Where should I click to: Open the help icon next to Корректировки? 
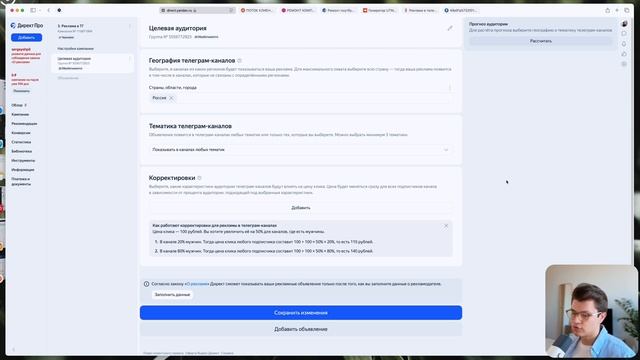tap(200, 178)
